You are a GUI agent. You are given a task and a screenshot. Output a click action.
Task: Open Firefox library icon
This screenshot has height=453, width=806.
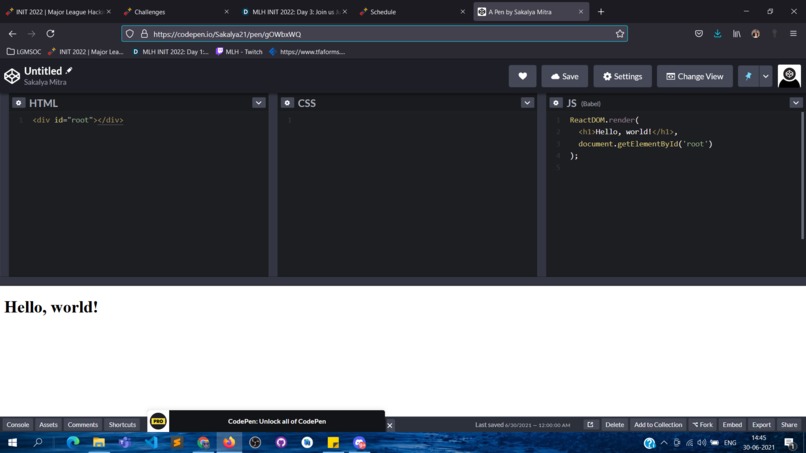(737, 33)
